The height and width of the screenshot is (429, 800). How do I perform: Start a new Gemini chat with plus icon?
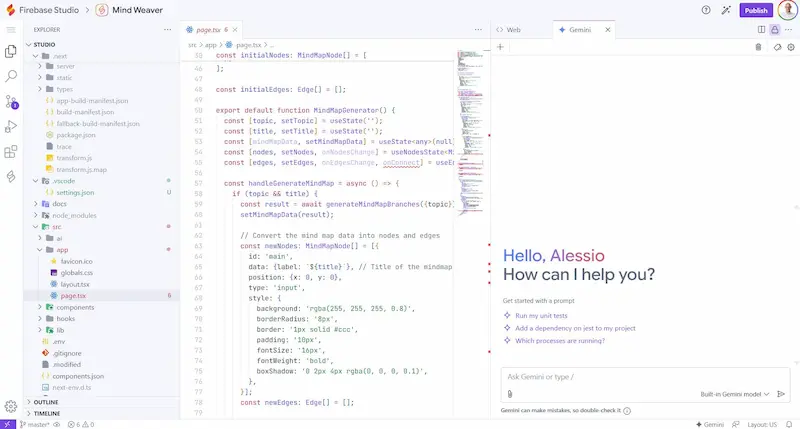tap(500, 47)
